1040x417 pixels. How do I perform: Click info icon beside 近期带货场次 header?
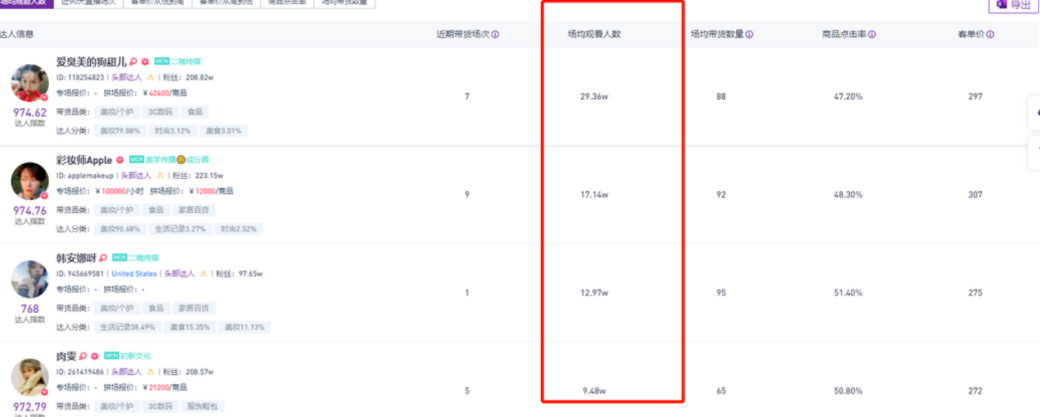coord(495,34)
